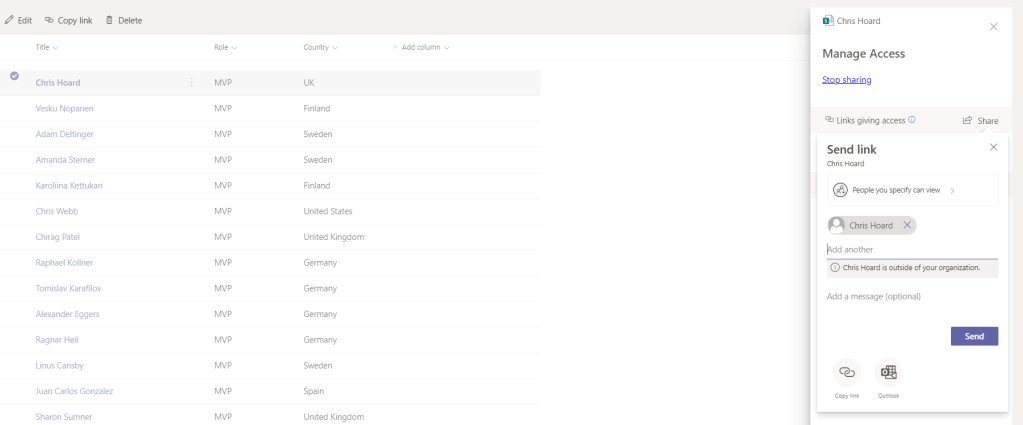Click the Add column header
Viewport: 1023px width, 425px height.
[420, 48]
